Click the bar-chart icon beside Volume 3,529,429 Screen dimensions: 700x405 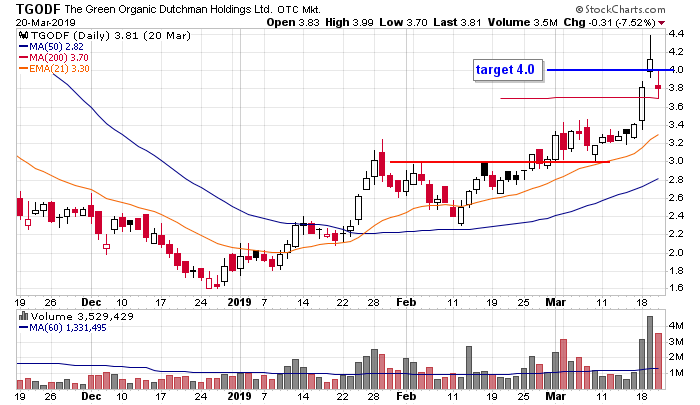click(23, 316)
